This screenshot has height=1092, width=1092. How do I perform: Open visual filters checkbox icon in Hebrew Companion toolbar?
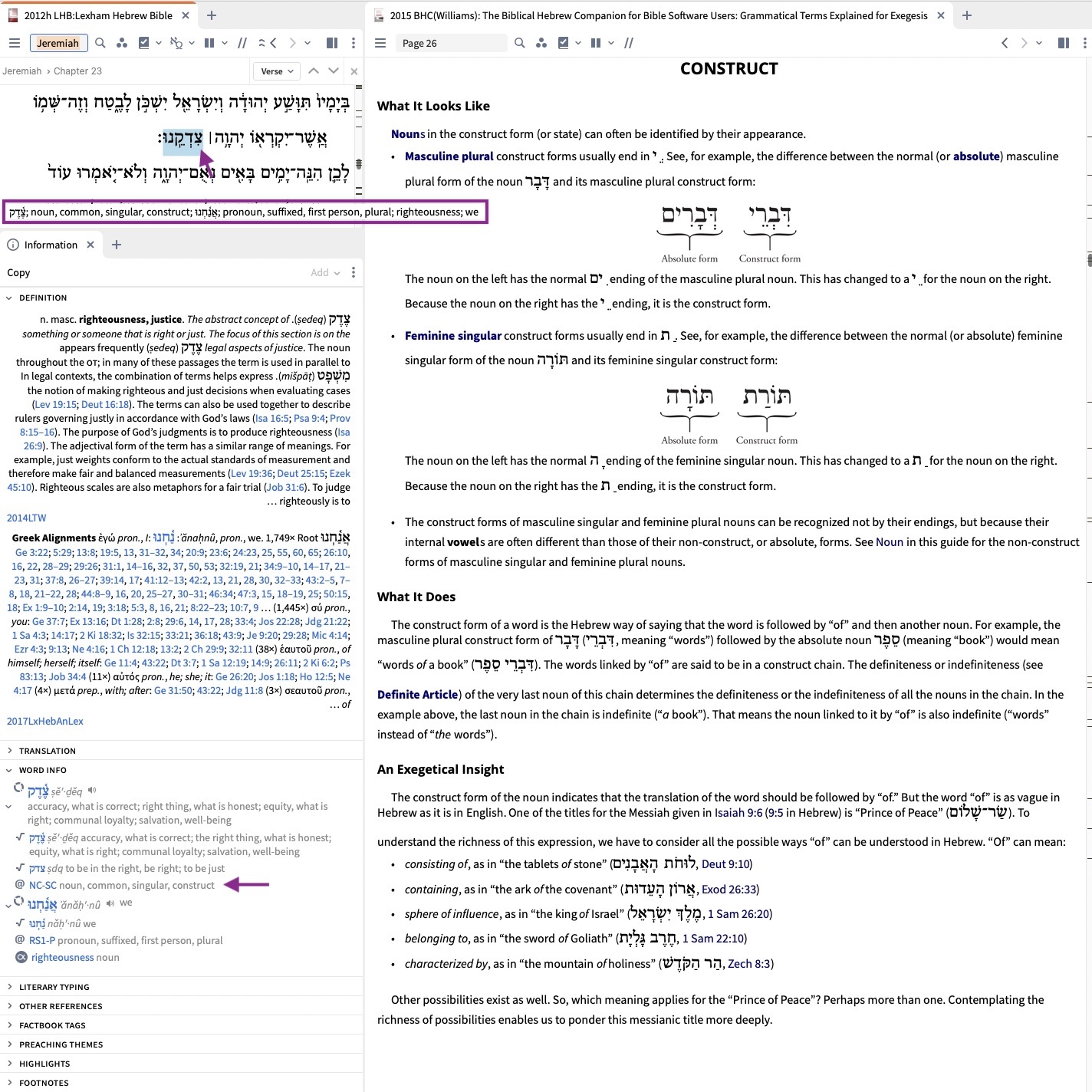point(564,43)
